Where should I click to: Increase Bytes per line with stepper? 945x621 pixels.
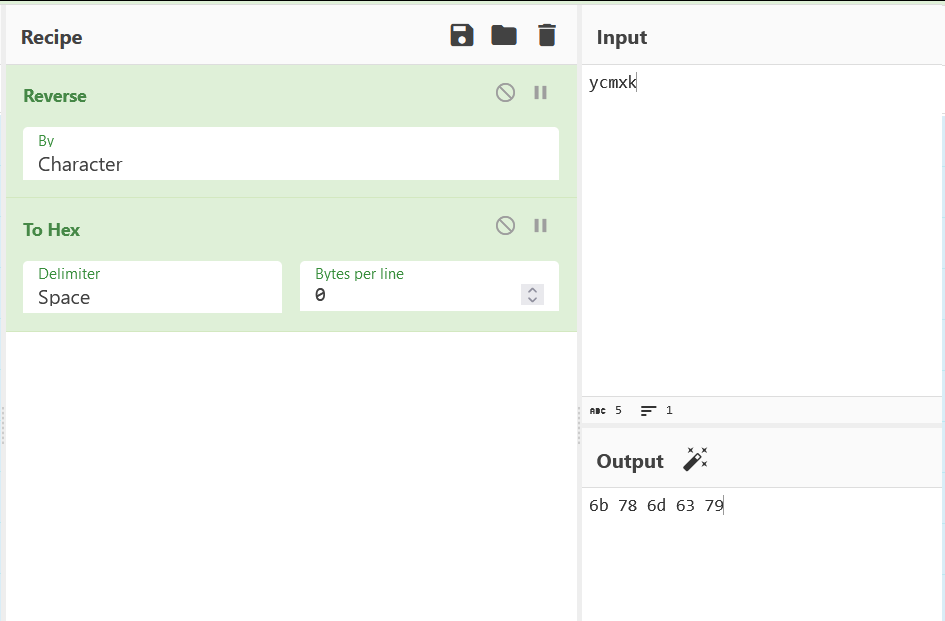pos(532,289)
